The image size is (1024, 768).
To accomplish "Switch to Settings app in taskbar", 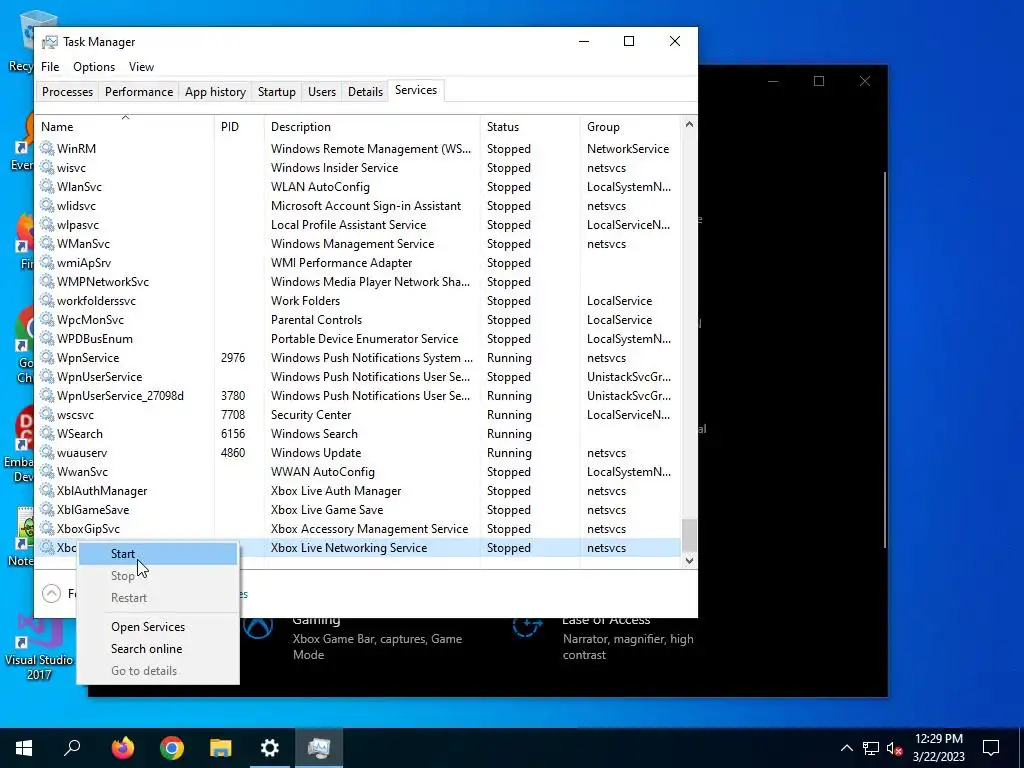I will (270, 748).
